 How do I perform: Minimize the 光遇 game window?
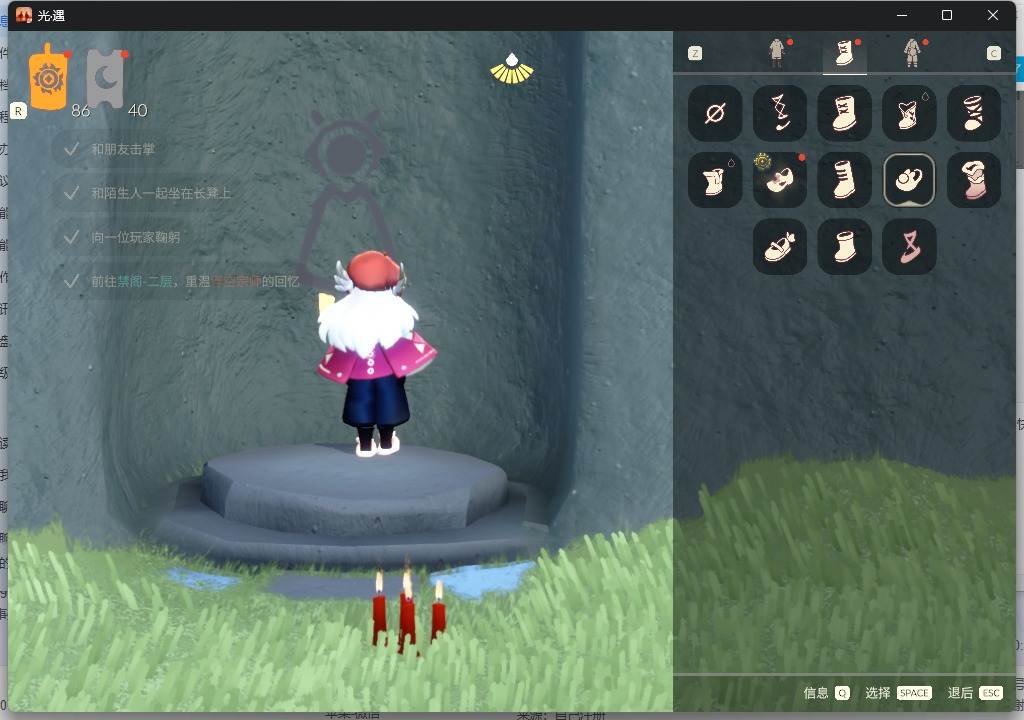point(902,15)
